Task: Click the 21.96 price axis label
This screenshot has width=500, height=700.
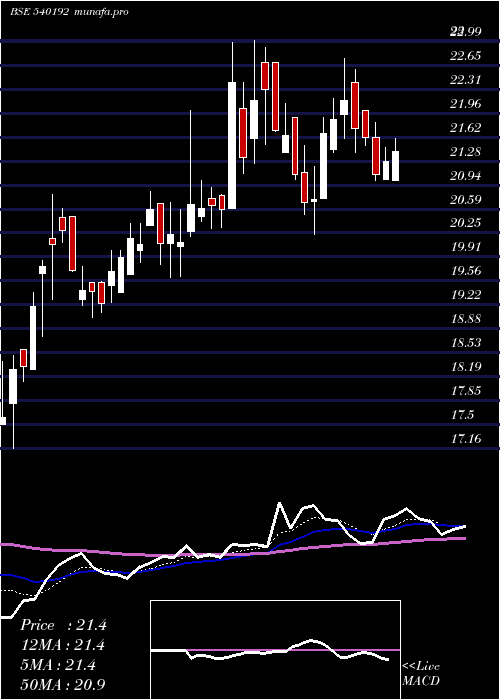Action: [x=466, y=104]
